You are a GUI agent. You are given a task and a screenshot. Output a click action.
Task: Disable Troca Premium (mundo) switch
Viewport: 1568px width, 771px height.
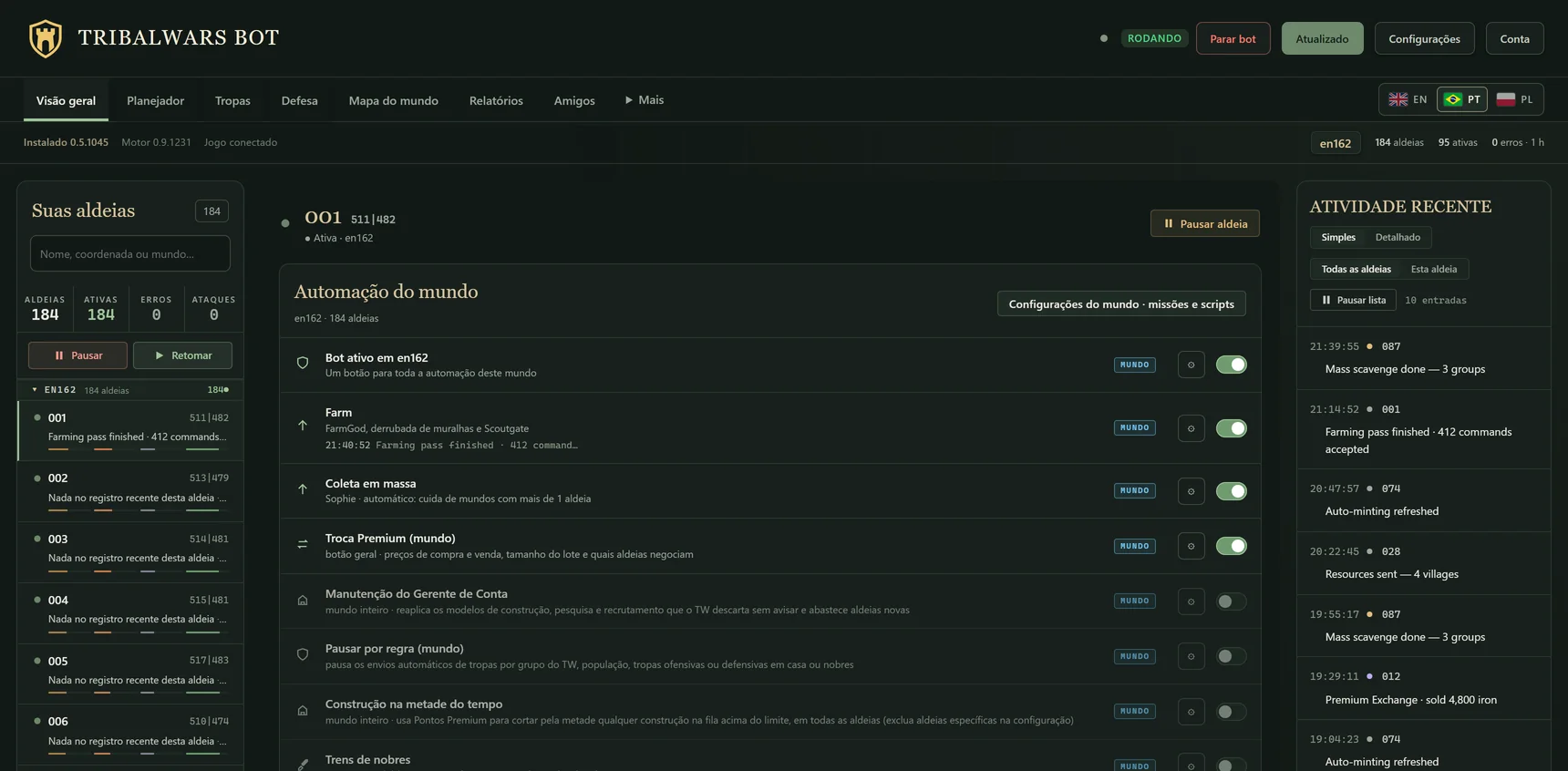1231,546
